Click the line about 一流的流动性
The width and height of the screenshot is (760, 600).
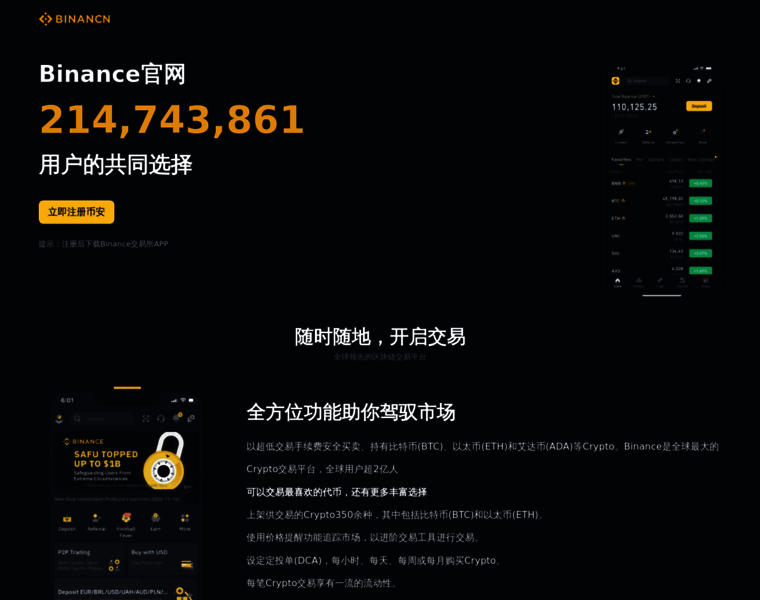click(x=321, y=583)
